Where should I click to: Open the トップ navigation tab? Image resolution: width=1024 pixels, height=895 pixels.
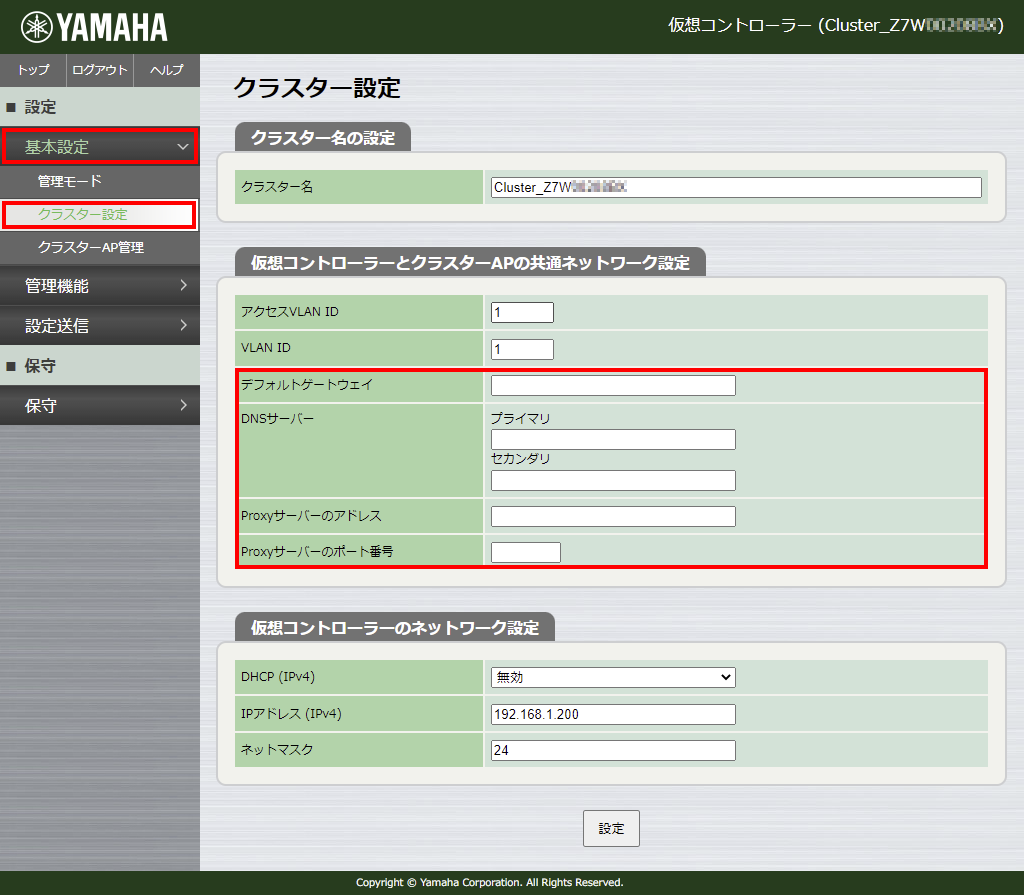pyautogui.click(x=33, y=70)
